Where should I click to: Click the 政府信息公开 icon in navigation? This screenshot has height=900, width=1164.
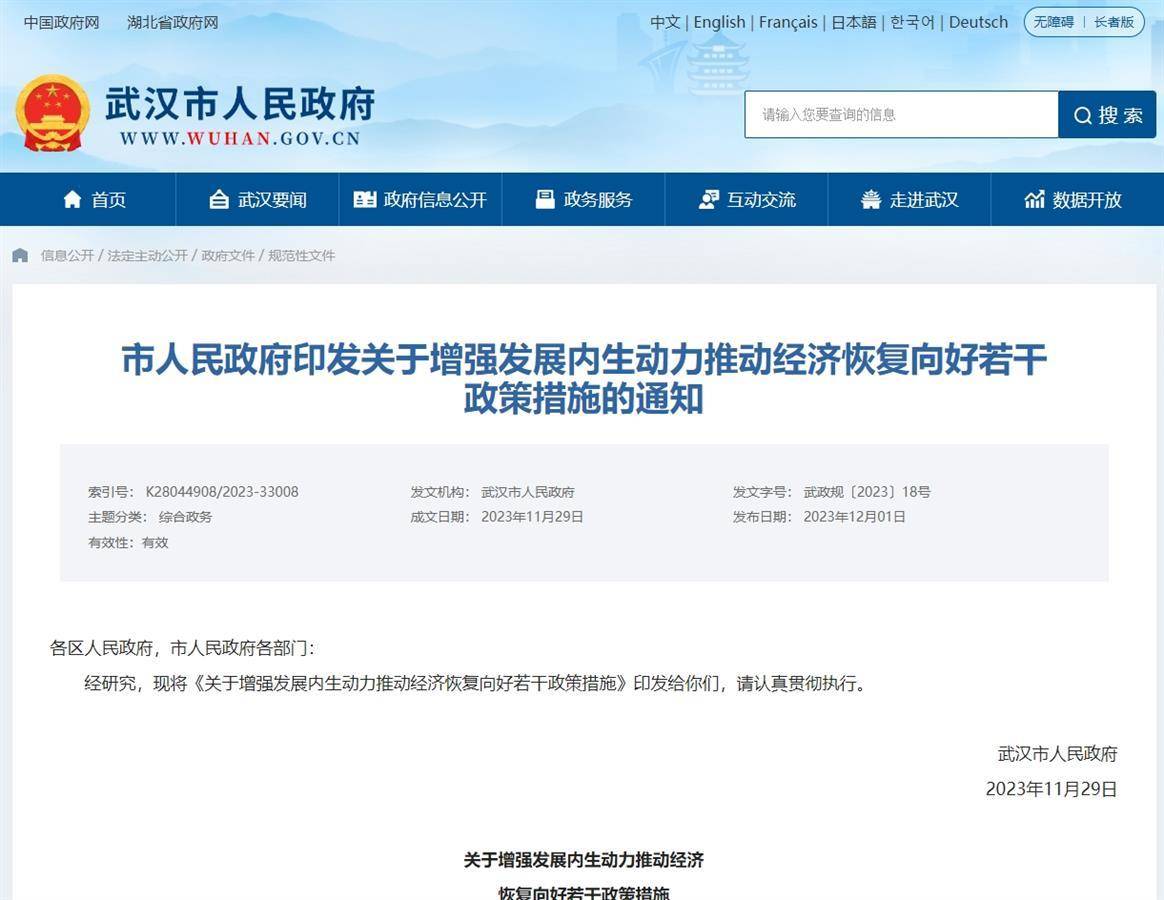(x=365, y=200)
